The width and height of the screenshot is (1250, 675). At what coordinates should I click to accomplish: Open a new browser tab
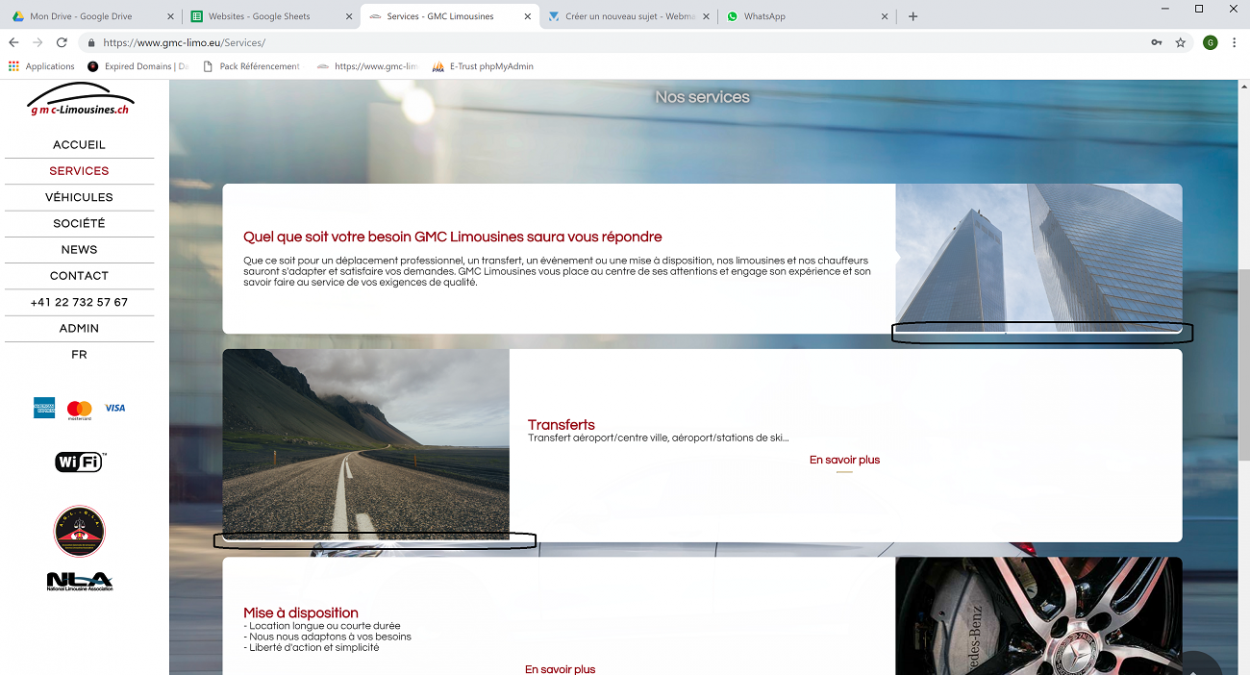click(x=913, y=16)
